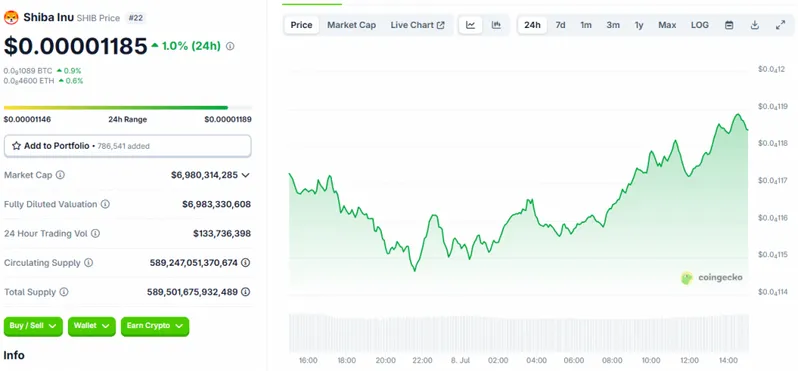The width and height of the screenshot is (798, 371).
Task: Open the Wallet dropdown
Action: coord(92,326)
